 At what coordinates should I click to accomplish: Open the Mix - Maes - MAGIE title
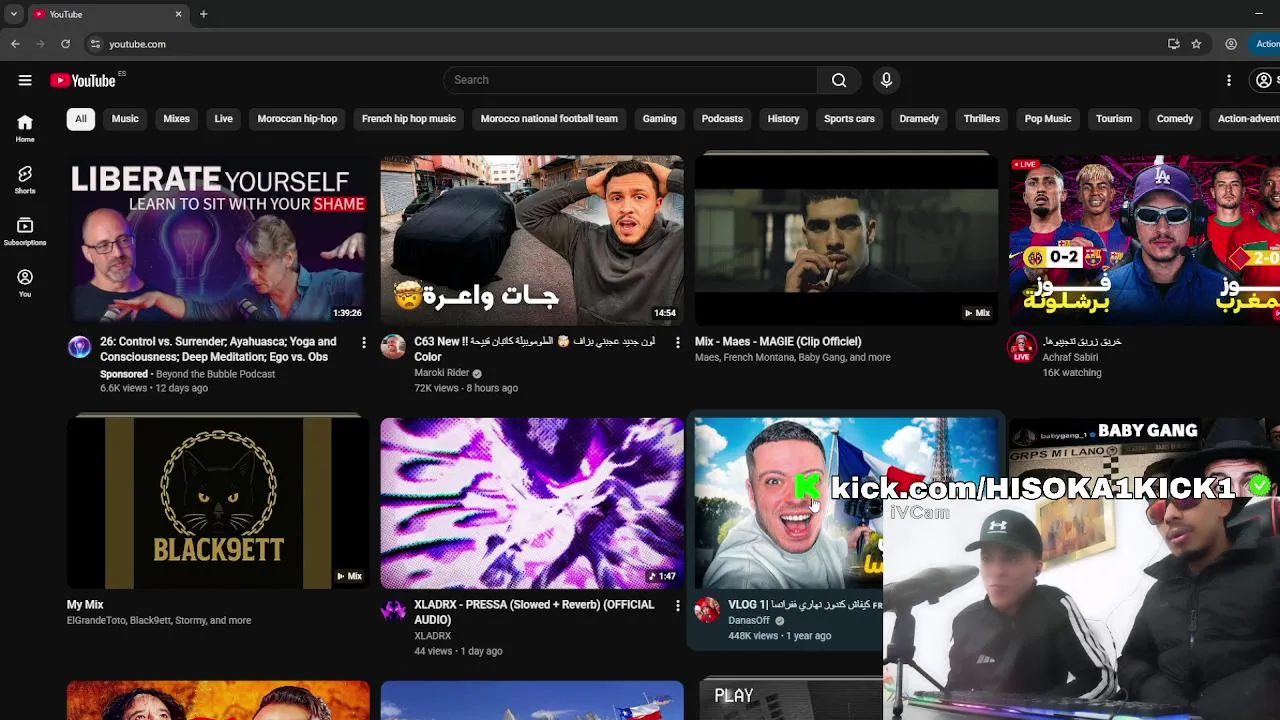[x=778, y=342]
